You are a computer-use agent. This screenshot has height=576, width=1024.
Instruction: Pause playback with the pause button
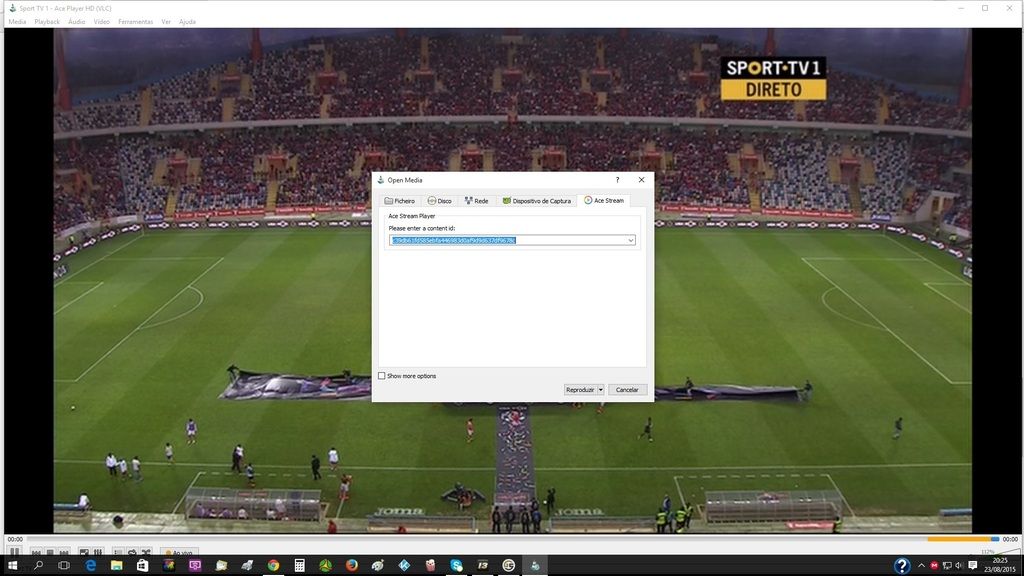14,552
